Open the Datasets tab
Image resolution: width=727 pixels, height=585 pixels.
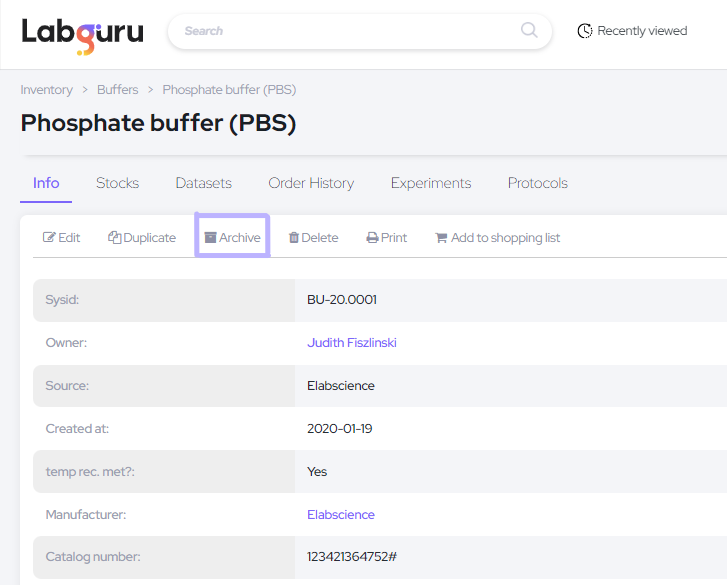(203, 183)
